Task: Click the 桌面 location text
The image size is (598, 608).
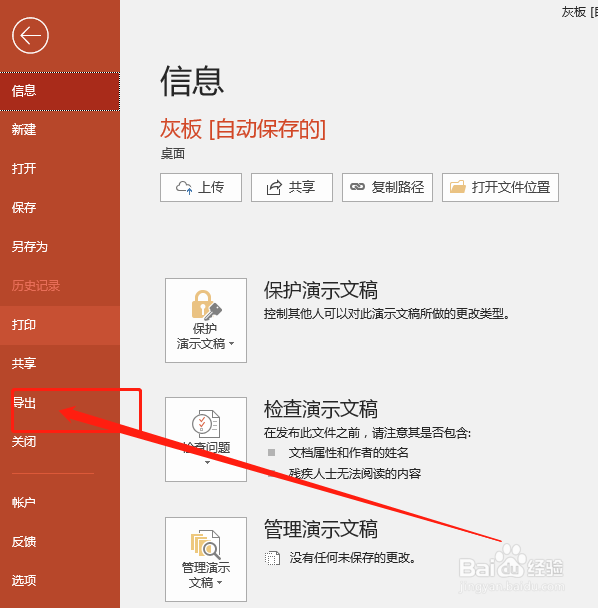Action: pyautogui.click(x=173, y=154)
